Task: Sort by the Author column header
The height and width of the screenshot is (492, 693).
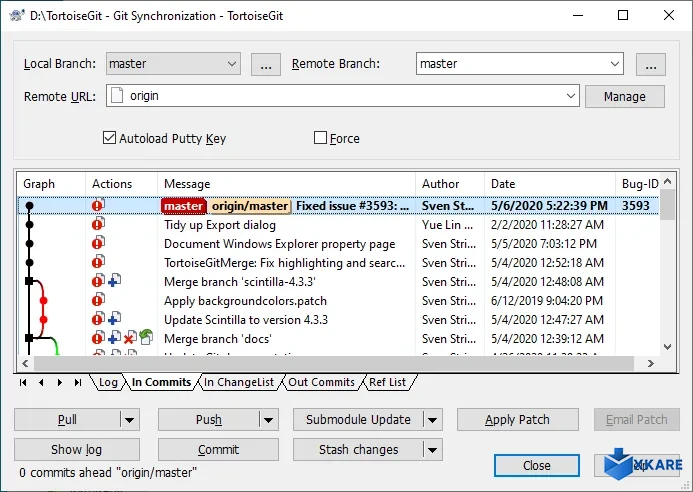Action: coord(450,184)
